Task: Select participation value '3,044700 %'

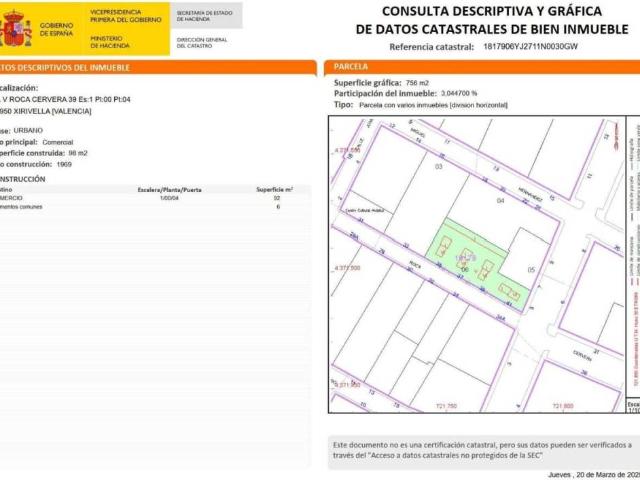Action: pos(459,93)
